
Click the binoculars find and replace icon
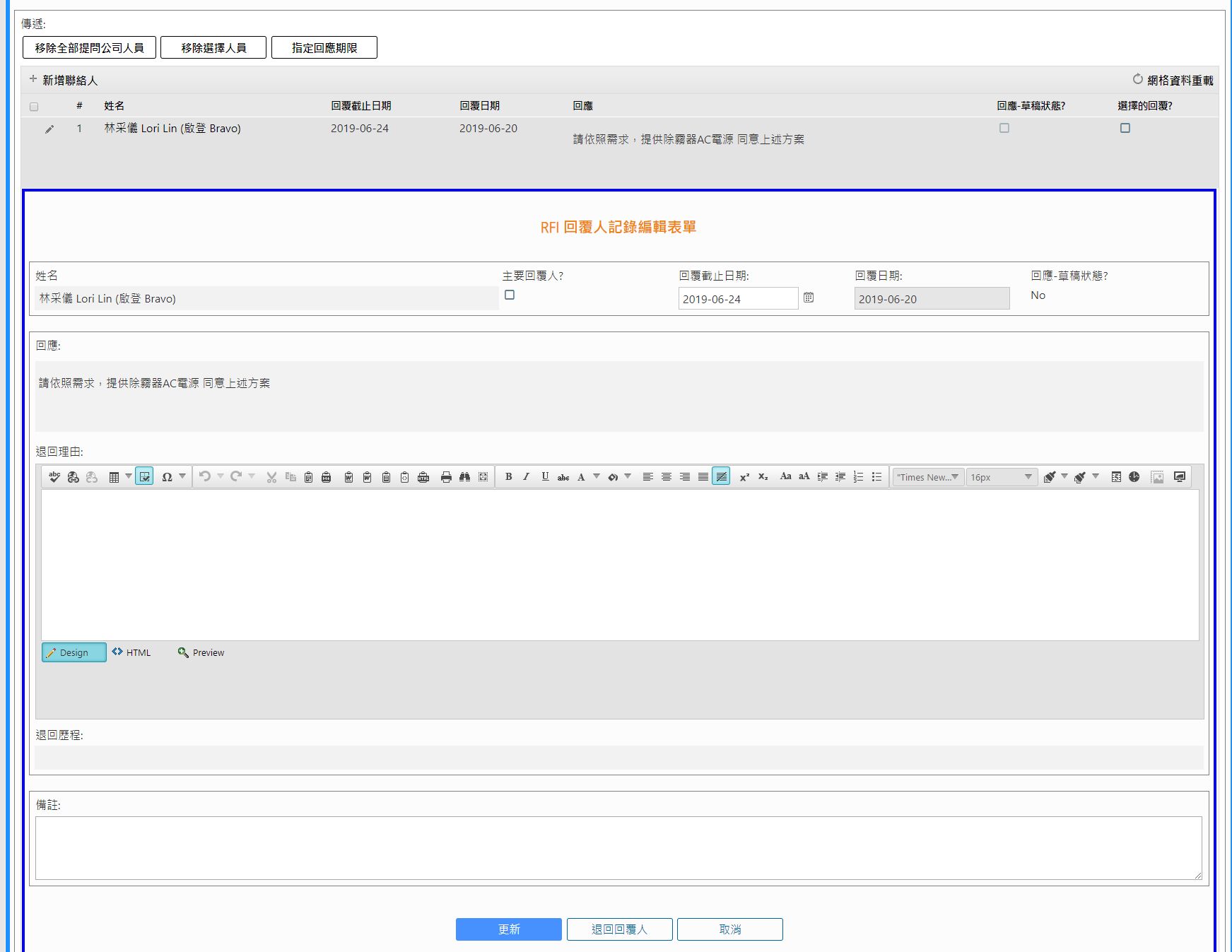[x=464, y=477]
